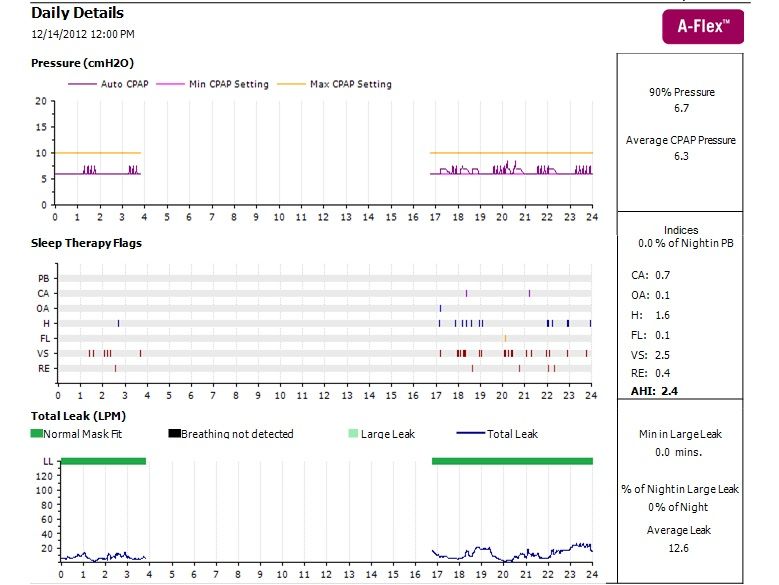Click the Average Leak statistic
Image resolution: width=779 pixels, height=585 pixels.
coord(681,537)
